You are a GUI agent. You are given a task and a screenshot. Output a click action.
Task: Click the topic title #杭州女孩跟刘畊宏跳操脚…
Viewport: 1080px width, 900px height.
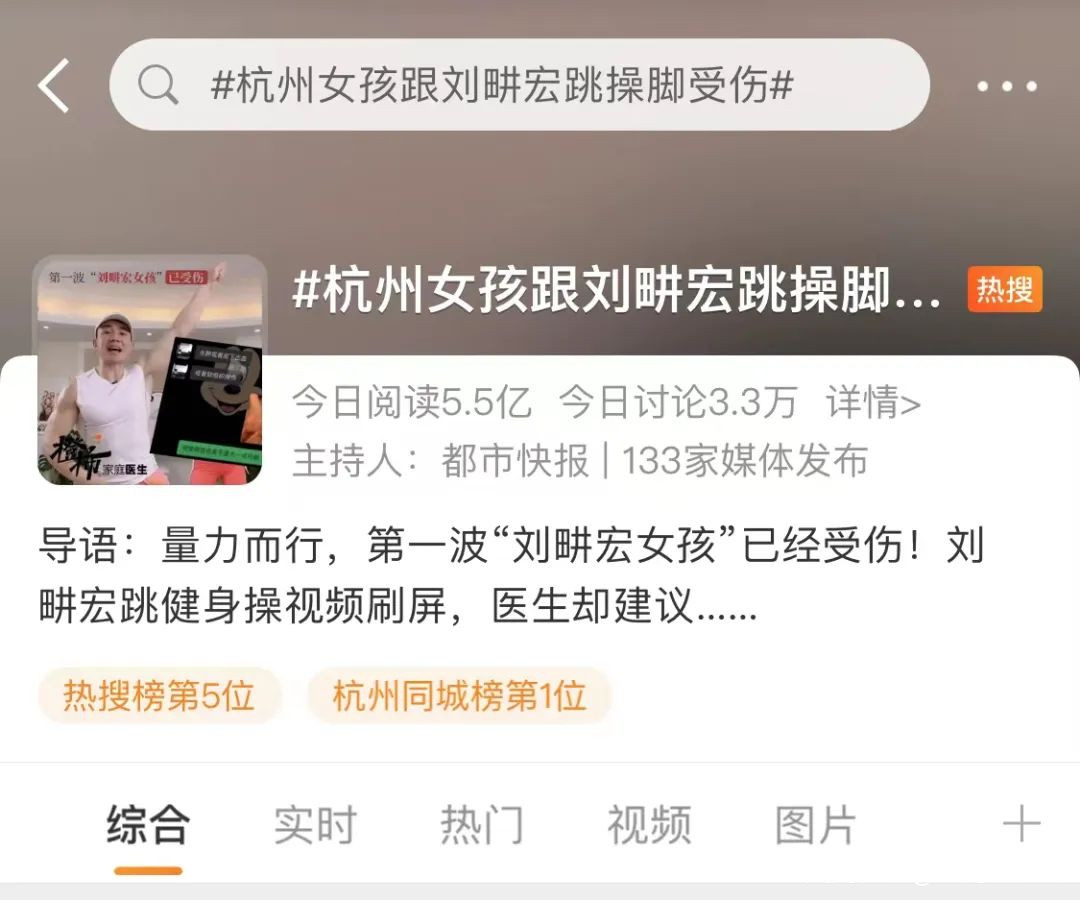pyautogui.click(x=616, y=290)
